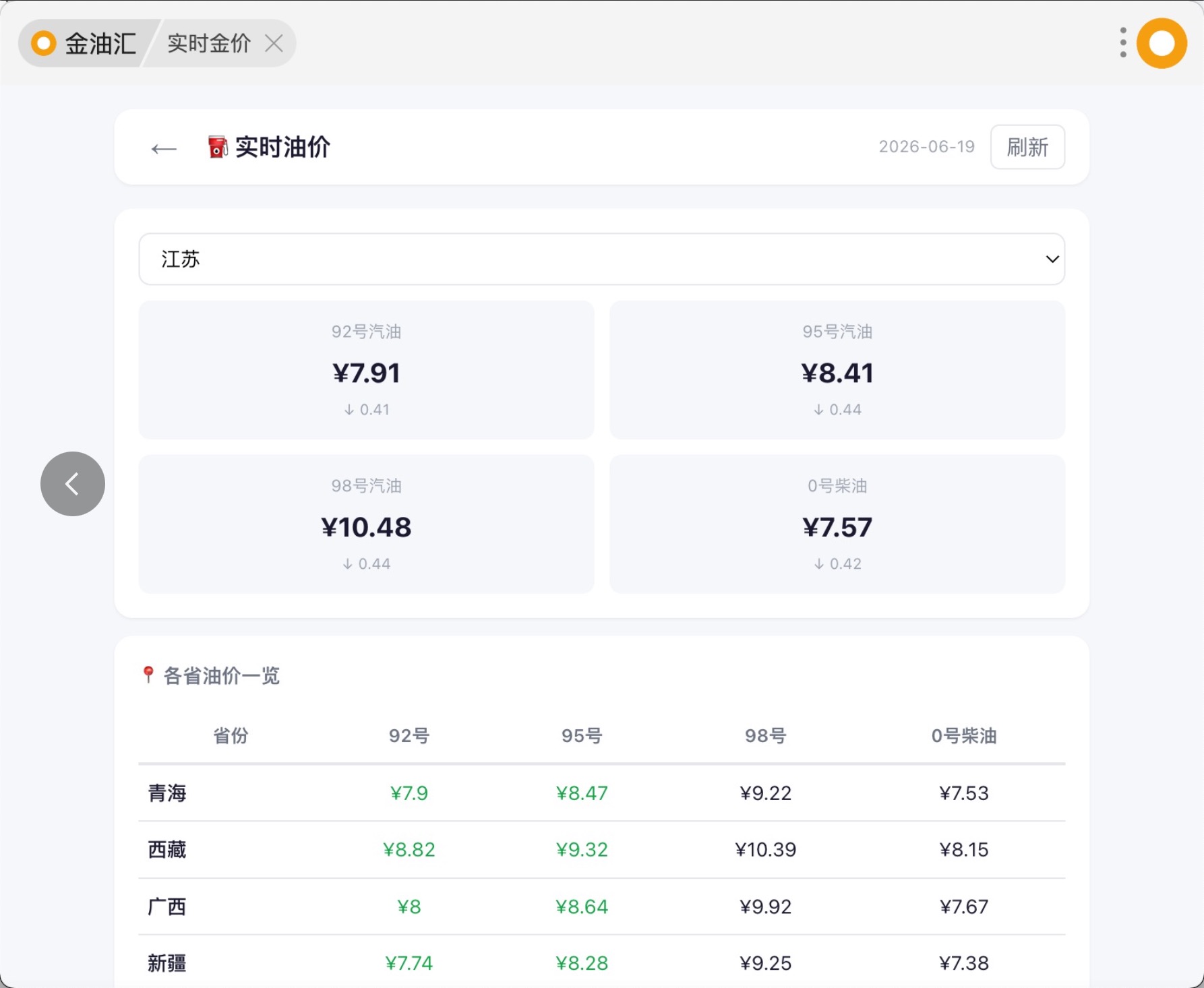Select the 95号汽油 price card
The image size is (1204, 988).
837,370
